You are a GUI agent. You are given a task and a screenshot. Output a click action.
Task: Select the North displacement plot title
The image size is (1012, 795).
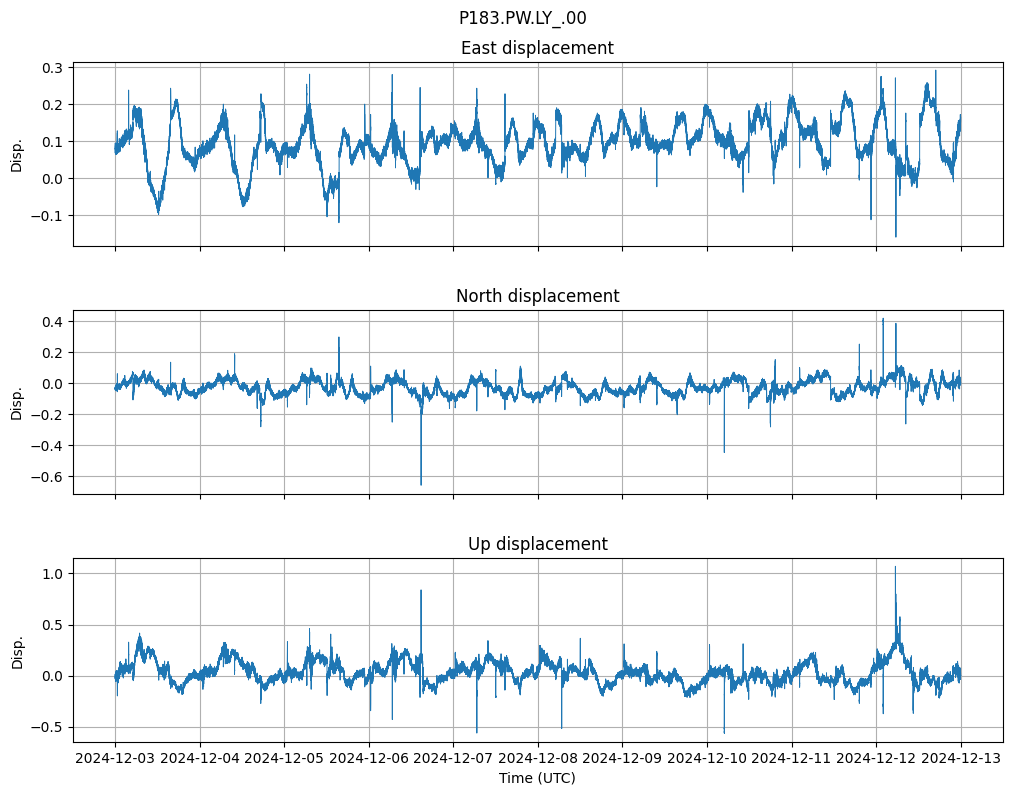coord(537,296)
